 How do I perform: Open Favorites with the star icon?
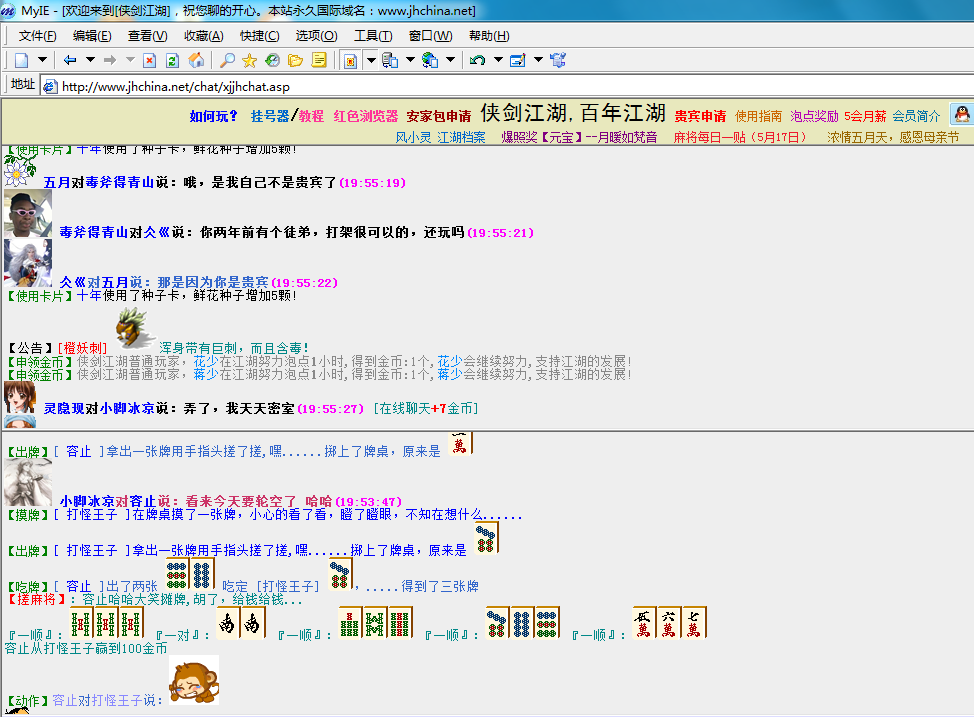tap(250, 60)
